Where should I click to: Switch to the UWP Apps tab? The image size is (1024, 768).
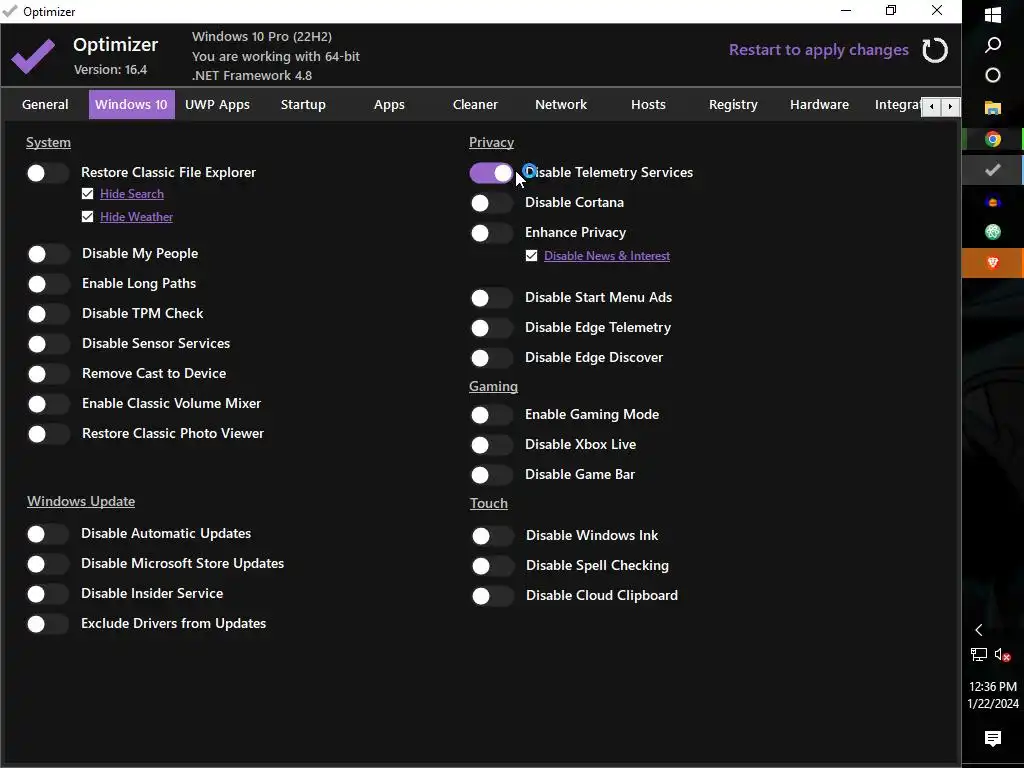[217, 104]
